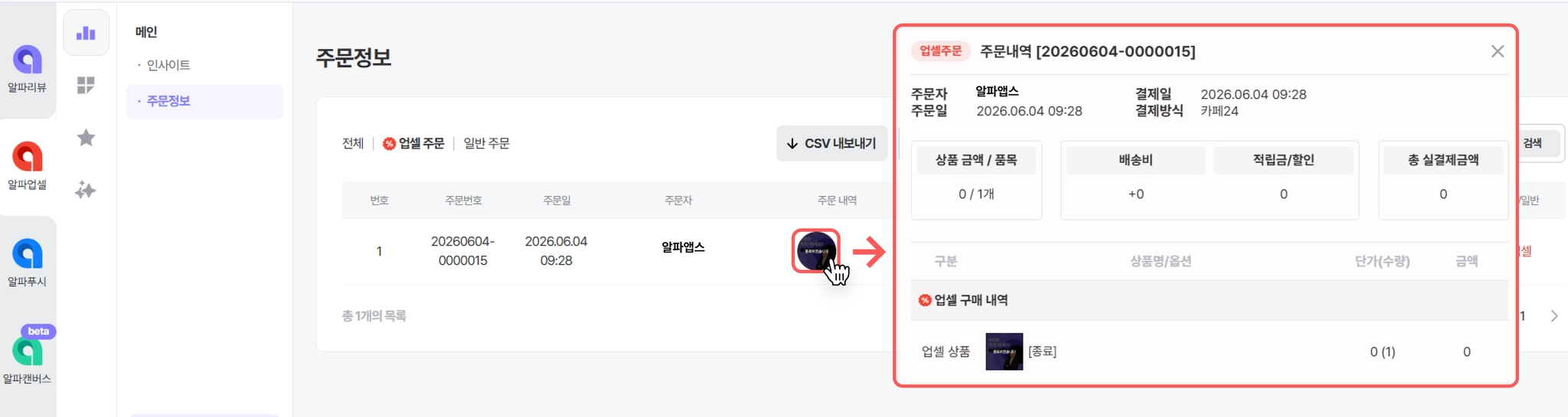Viewport: 1568px width, 417px height.
Task: Select the 알파업셀 app icon
Action: (x=28, y=157)
